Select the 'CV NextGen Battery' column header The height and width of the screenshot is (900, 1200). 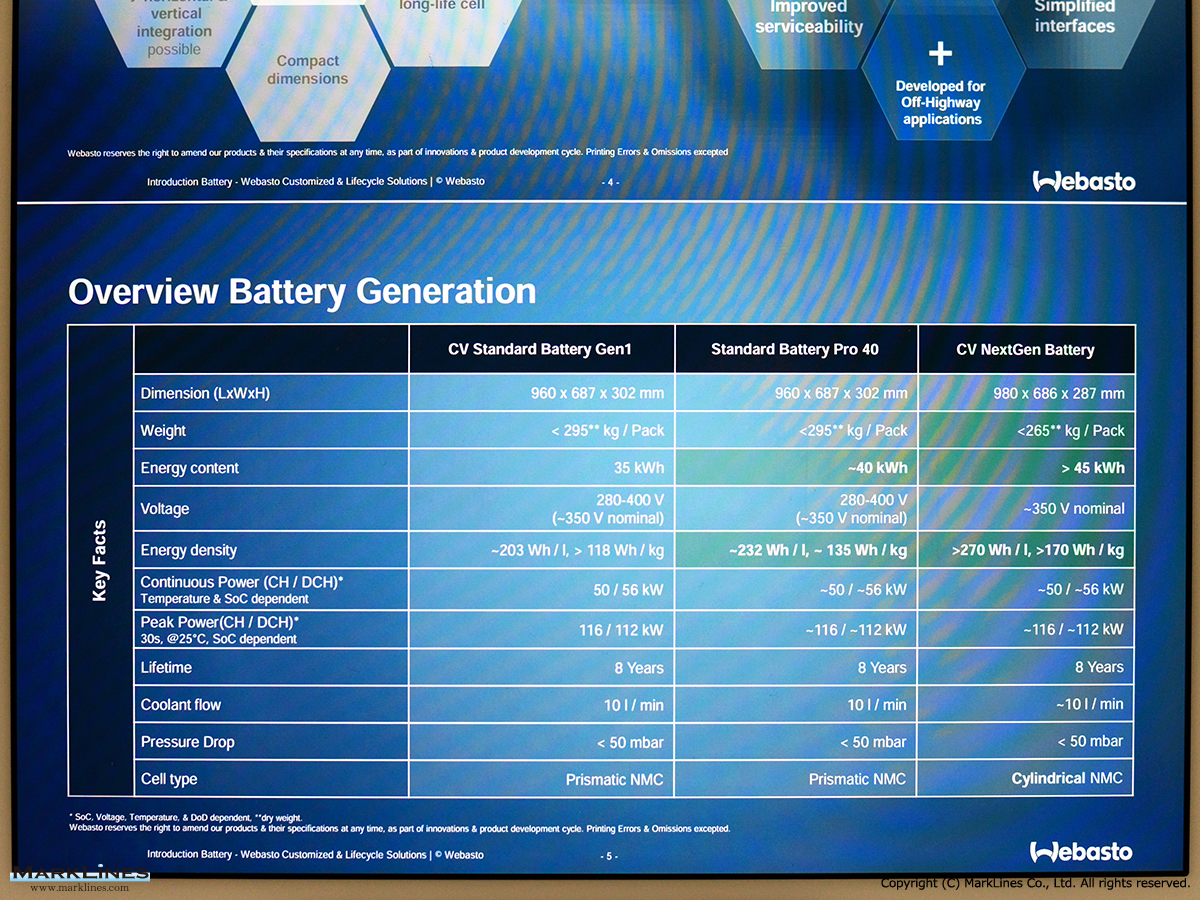tap(1025, 349)
